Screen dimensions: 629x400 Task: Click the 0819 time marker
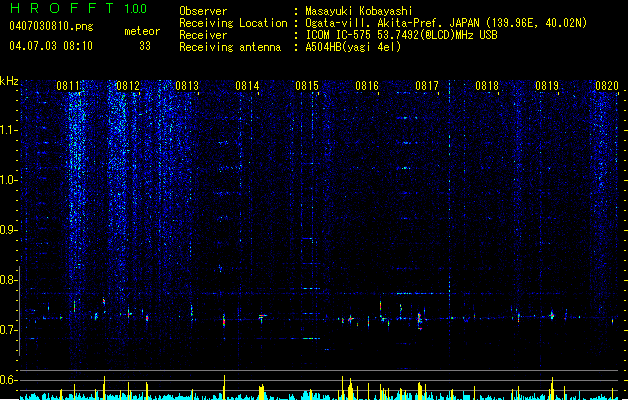(547, 86)
